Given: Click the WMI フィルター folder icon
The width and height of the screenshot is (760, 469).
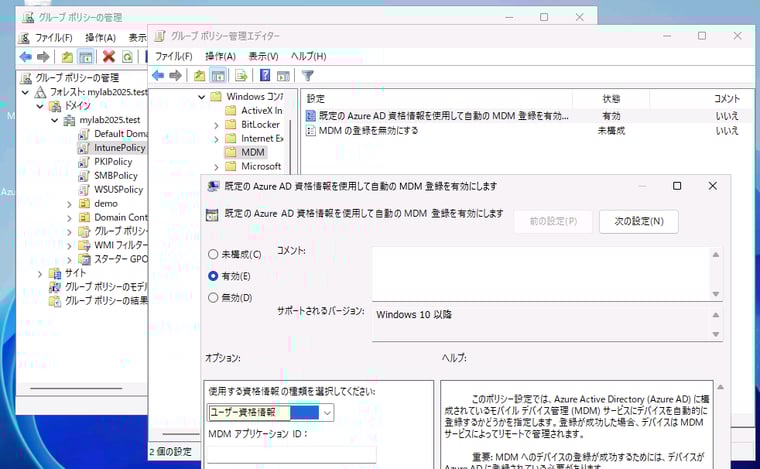Looking at the screenshot, I should 84,246.
